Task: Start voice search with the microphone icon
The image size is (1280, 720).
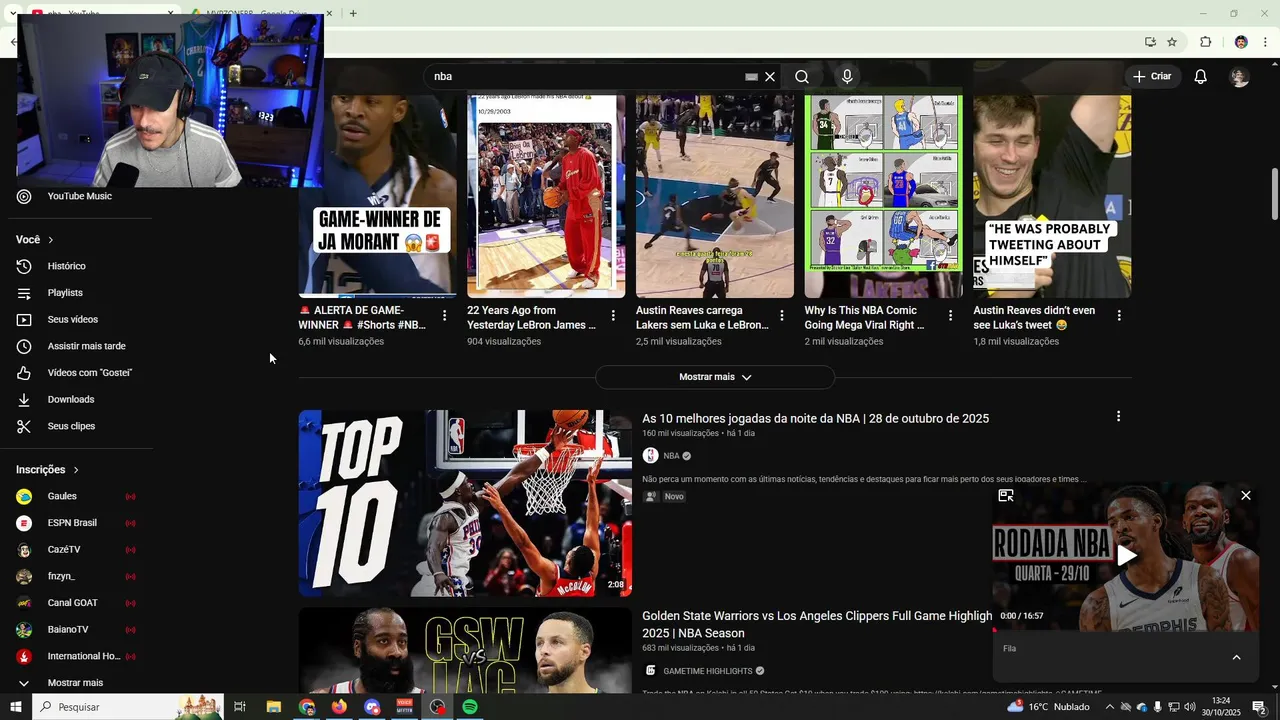Action: 847,77
